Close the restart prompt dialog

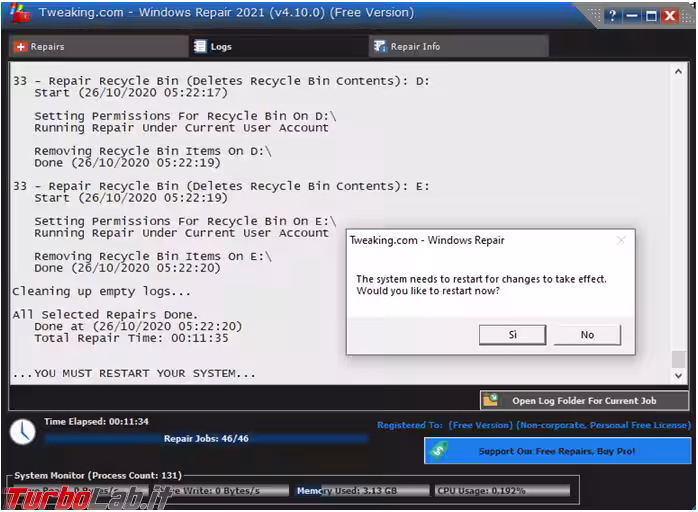pos(621,240)
